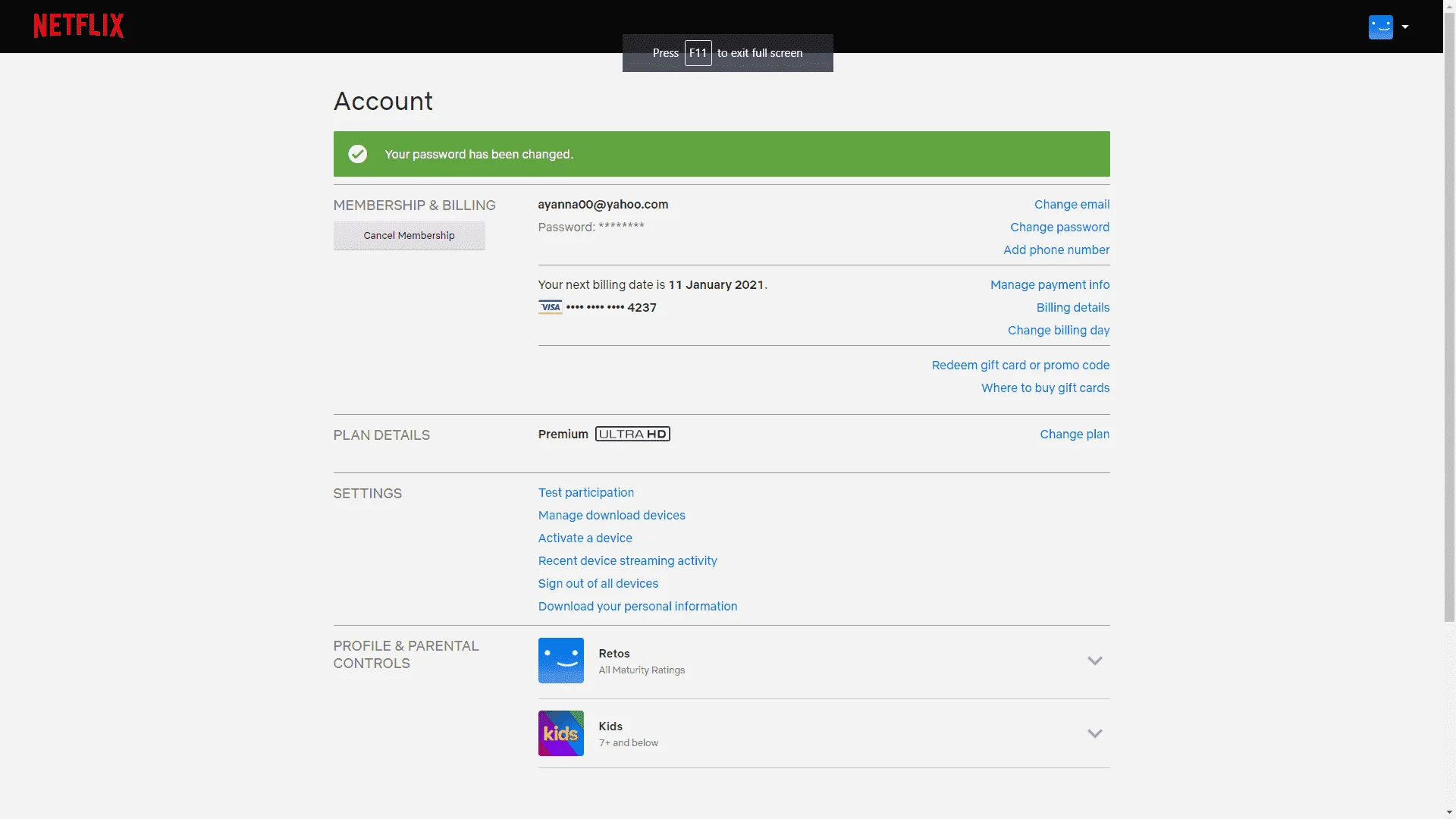Image resolution: width=1456 pixels, height=819 pixels.
Task: Select Manage payment info
Action: [1050, 284]
